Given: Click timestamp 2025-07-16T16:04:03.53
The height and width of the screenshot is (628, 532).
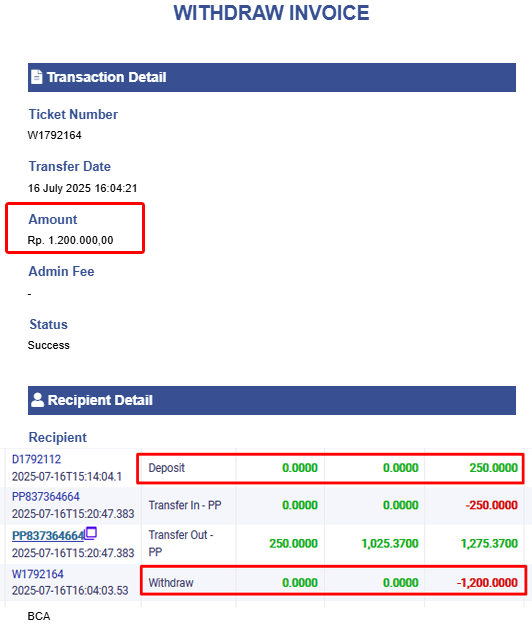Looking at the screenshot, I should [70, 591].
